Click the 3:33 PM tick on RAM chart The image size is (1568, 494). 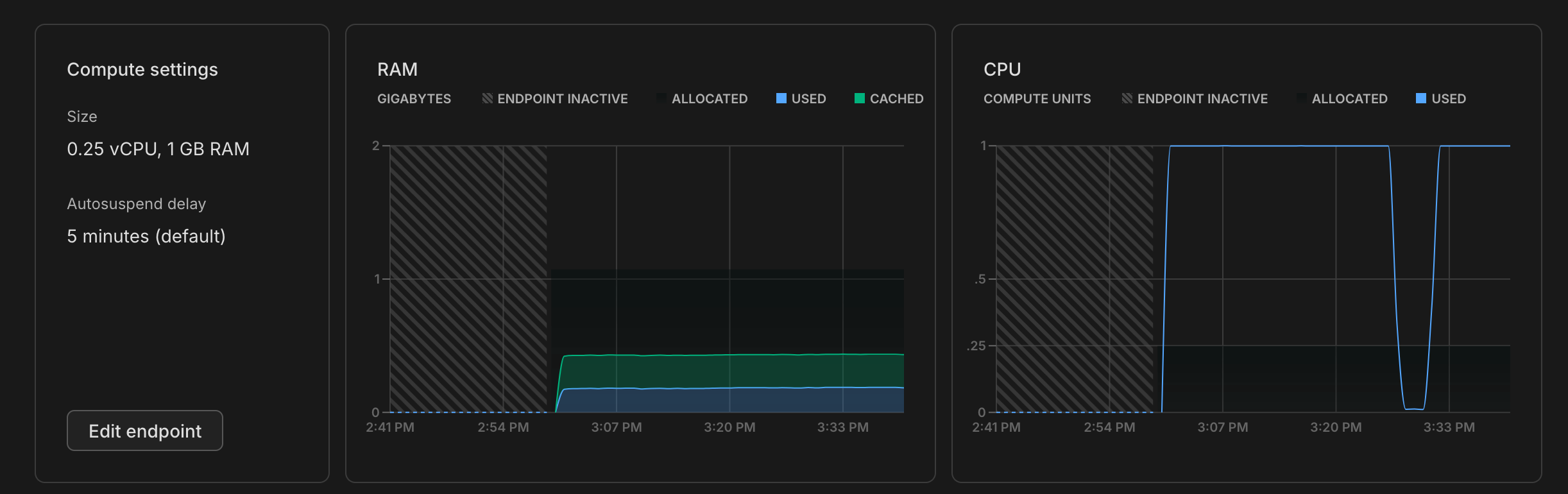(x=843, y=427)
